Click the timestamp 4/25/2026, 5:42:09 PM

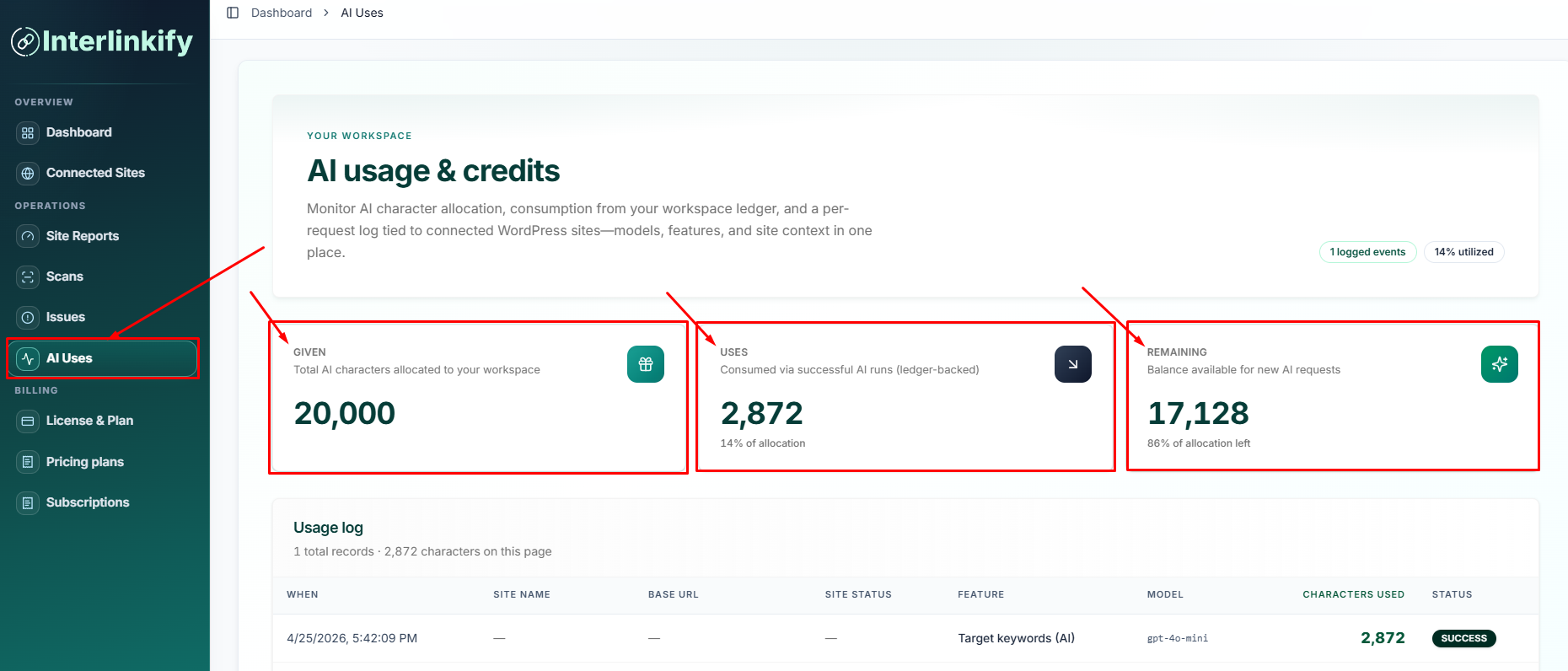click(x=352, y=638)
